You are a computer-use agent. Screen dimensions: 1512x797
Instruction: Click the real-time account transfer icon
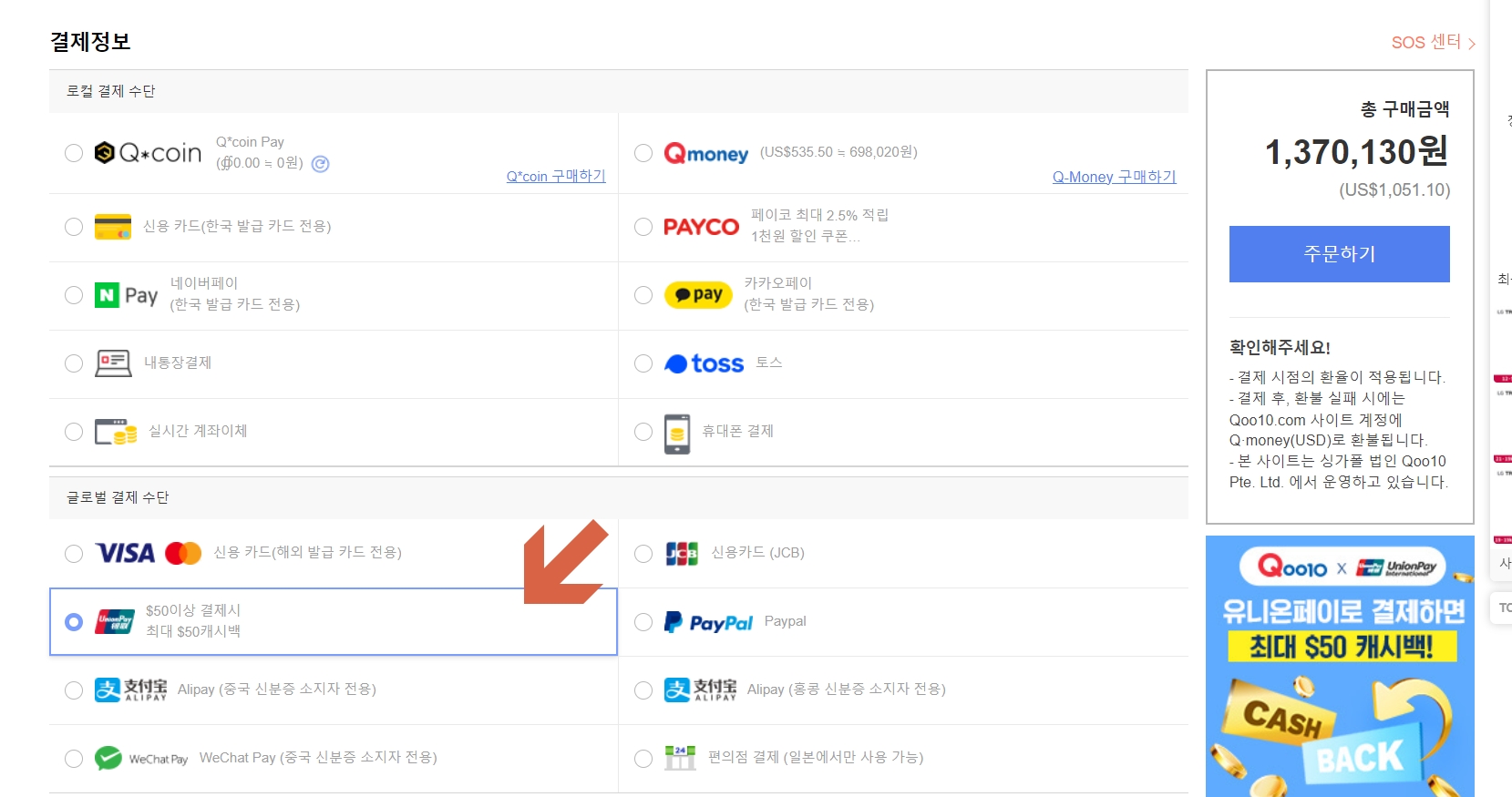click(116, 432)
